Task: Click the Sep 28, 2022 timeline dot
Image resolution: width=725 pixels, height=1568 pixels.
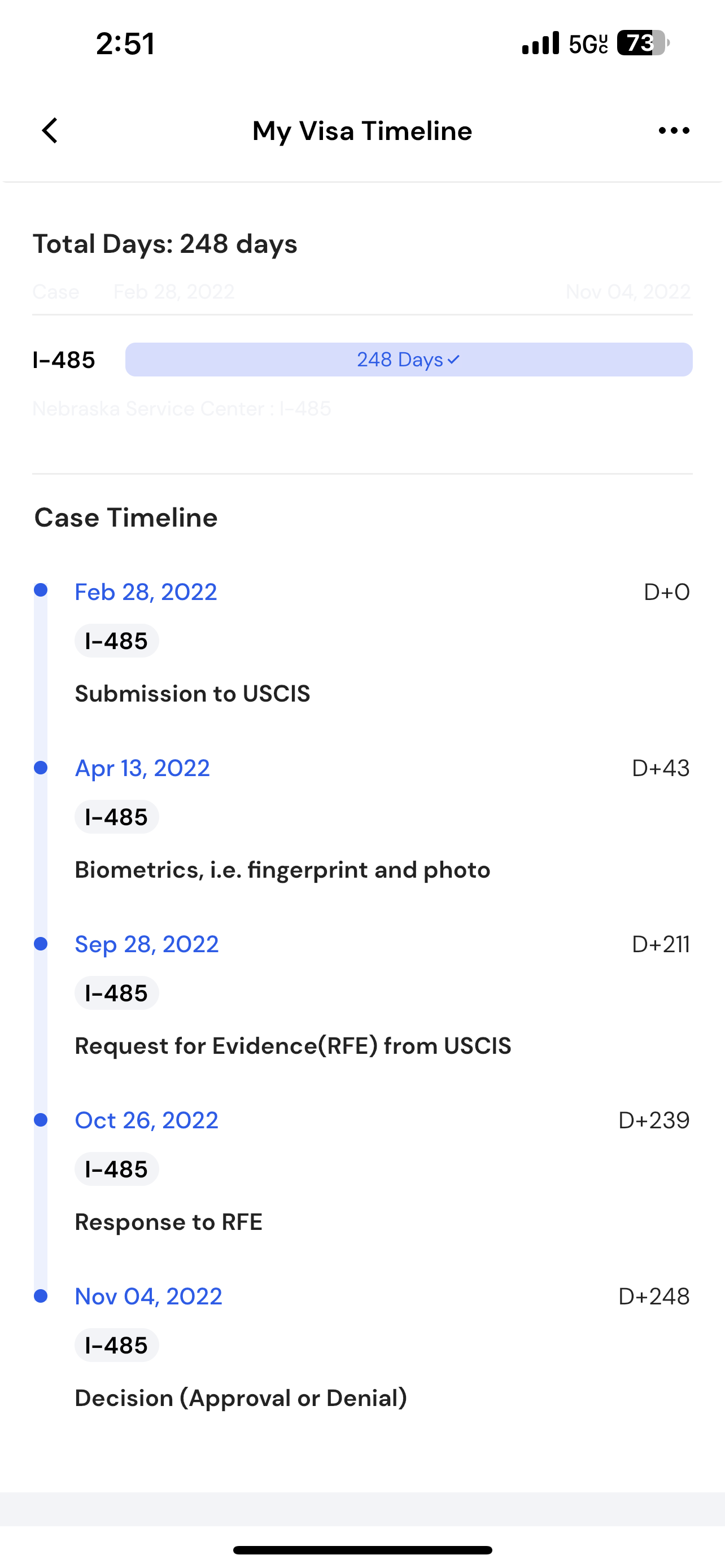Action: coord(41,944)
